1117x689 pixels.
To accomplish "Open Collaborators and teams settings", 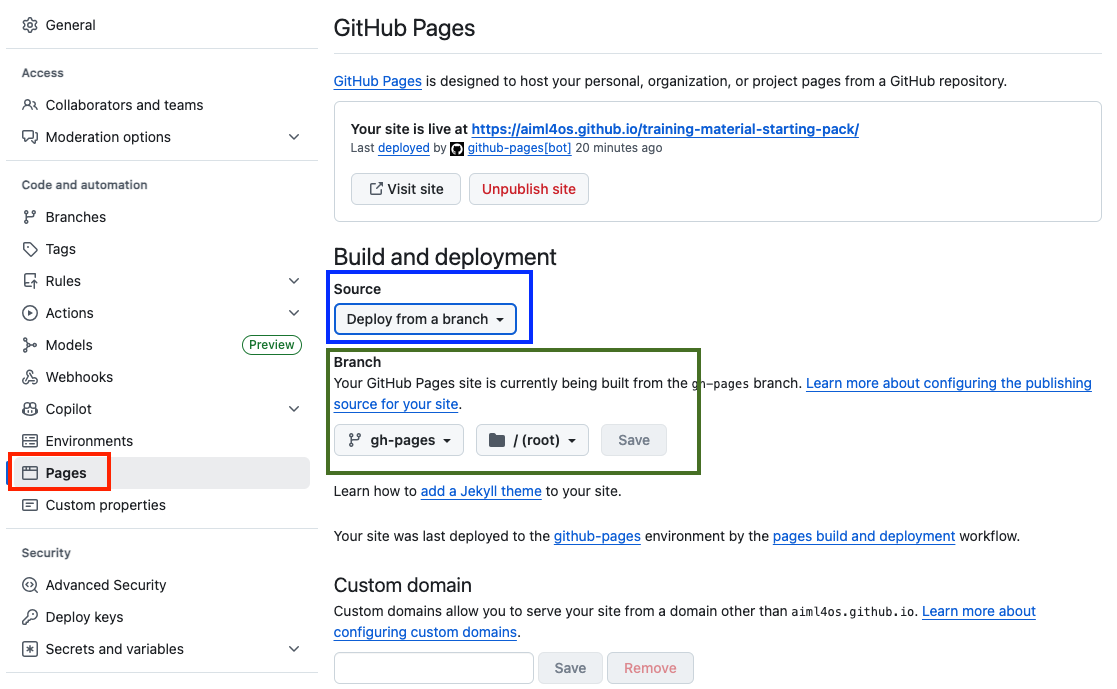I will point(124,105).
